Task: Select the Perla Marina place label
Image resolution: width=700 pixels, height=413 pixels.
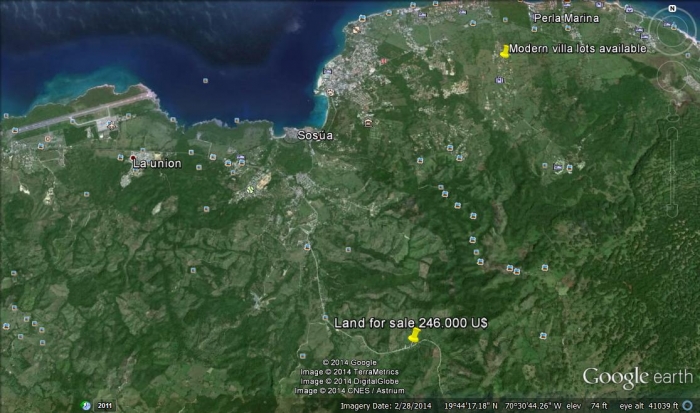Action: [x=566, y=18]
